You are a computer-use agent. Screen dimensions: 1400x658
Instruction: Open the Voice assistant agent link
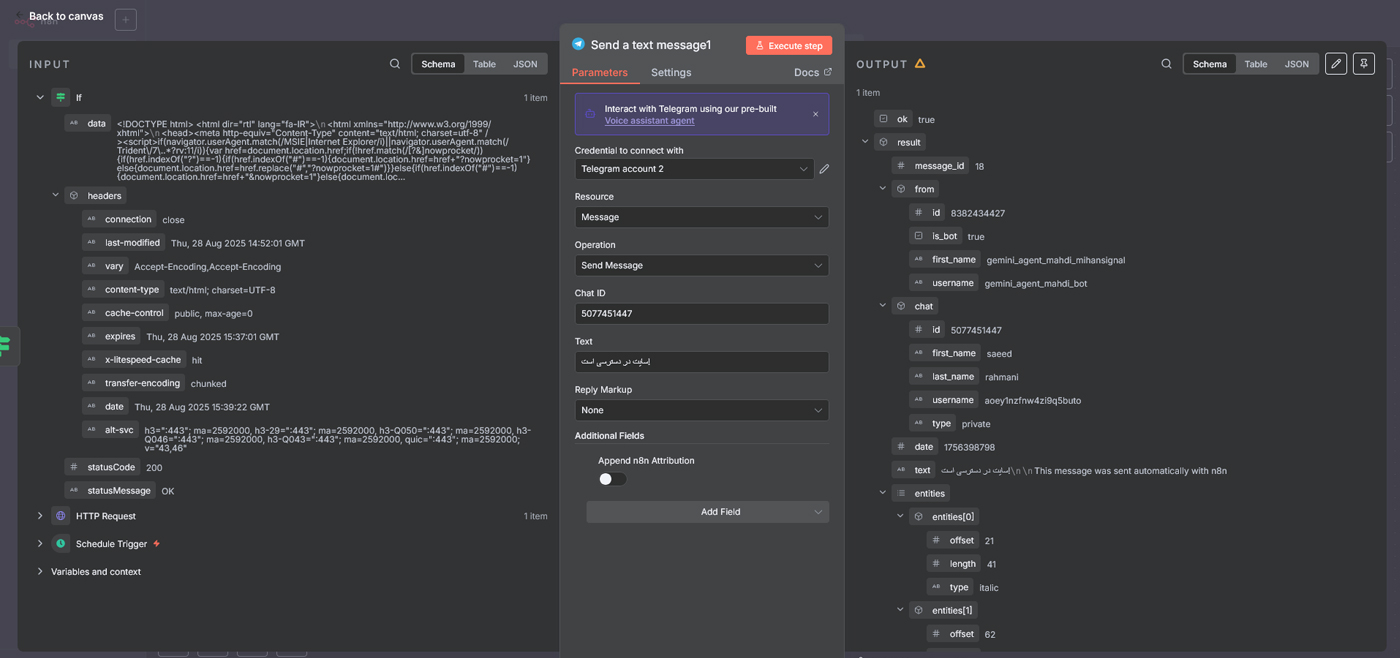point(649,121)
